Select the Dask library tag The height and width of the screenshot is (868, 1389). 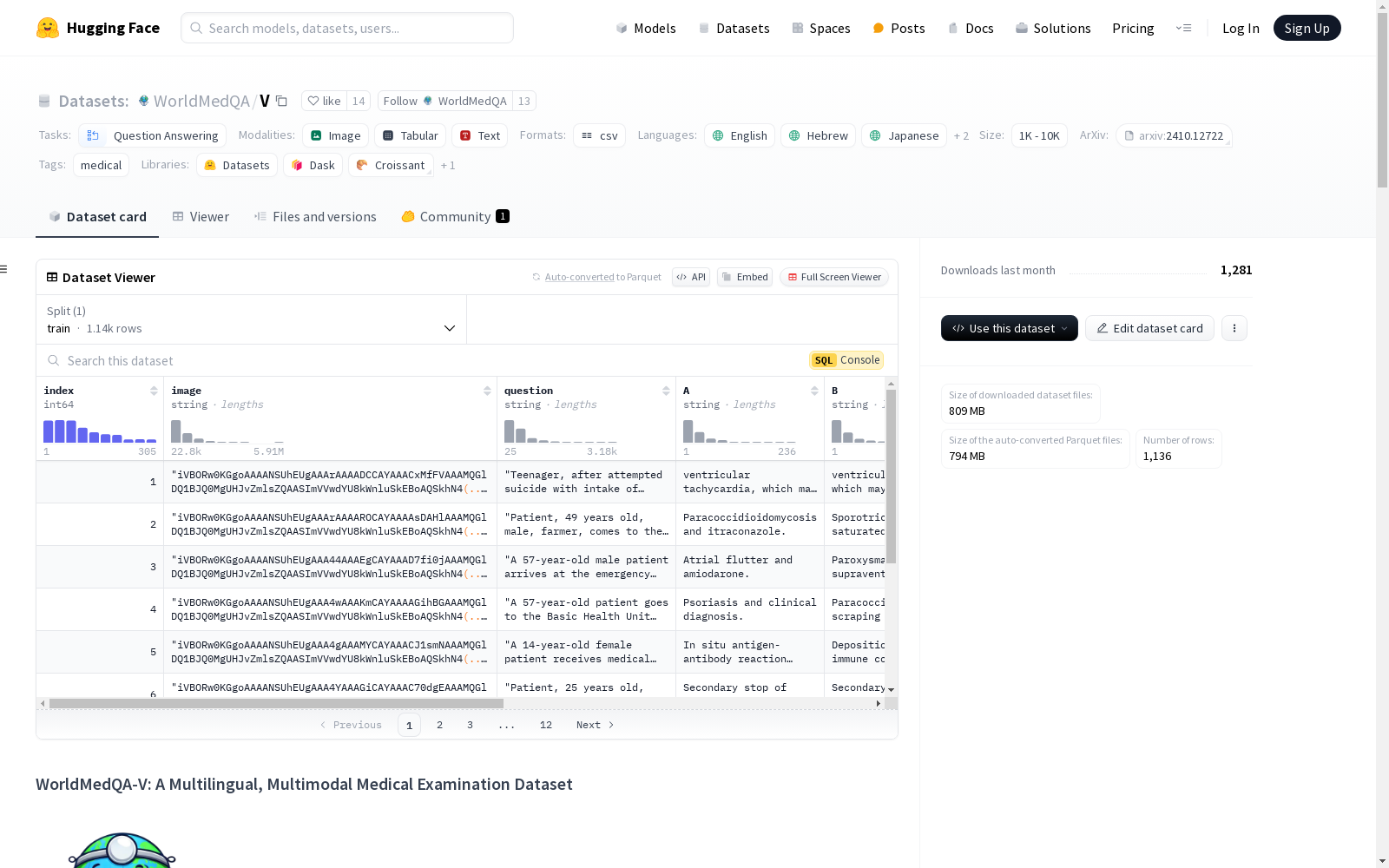click(313, 165)
